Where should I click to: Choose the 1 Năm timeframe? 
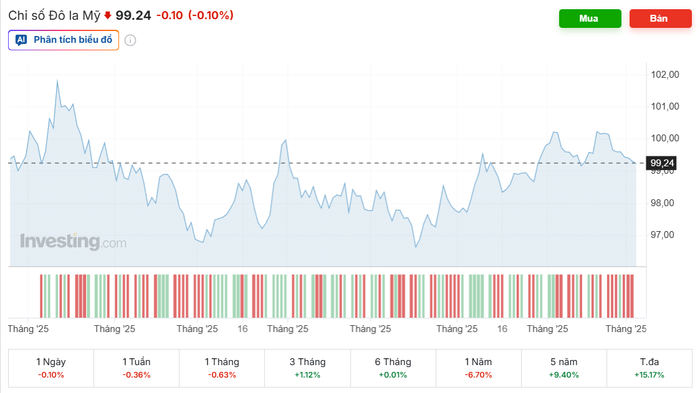click(x=478, y=368)
